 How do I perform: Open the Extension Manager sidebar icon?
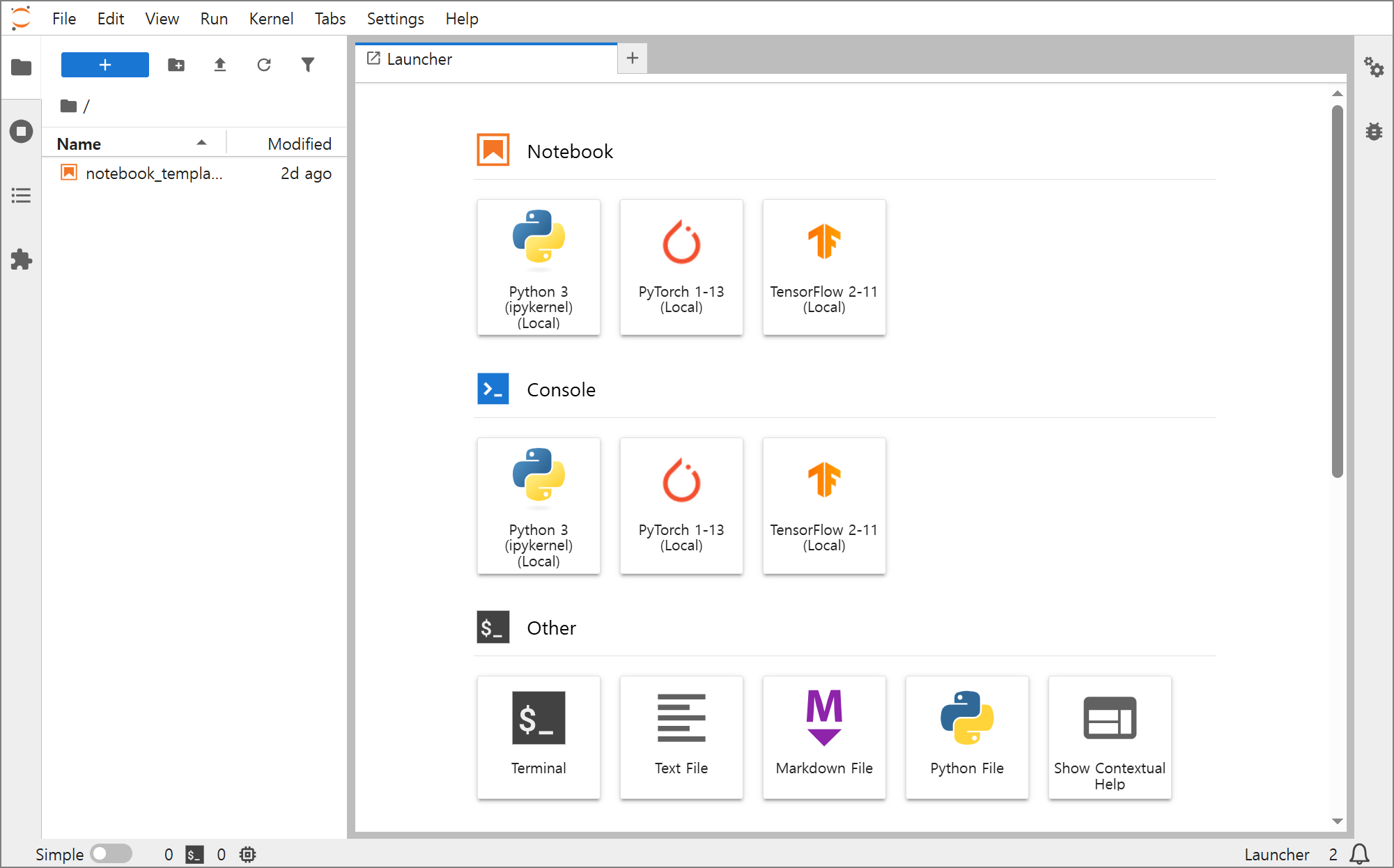coord(21,260)
